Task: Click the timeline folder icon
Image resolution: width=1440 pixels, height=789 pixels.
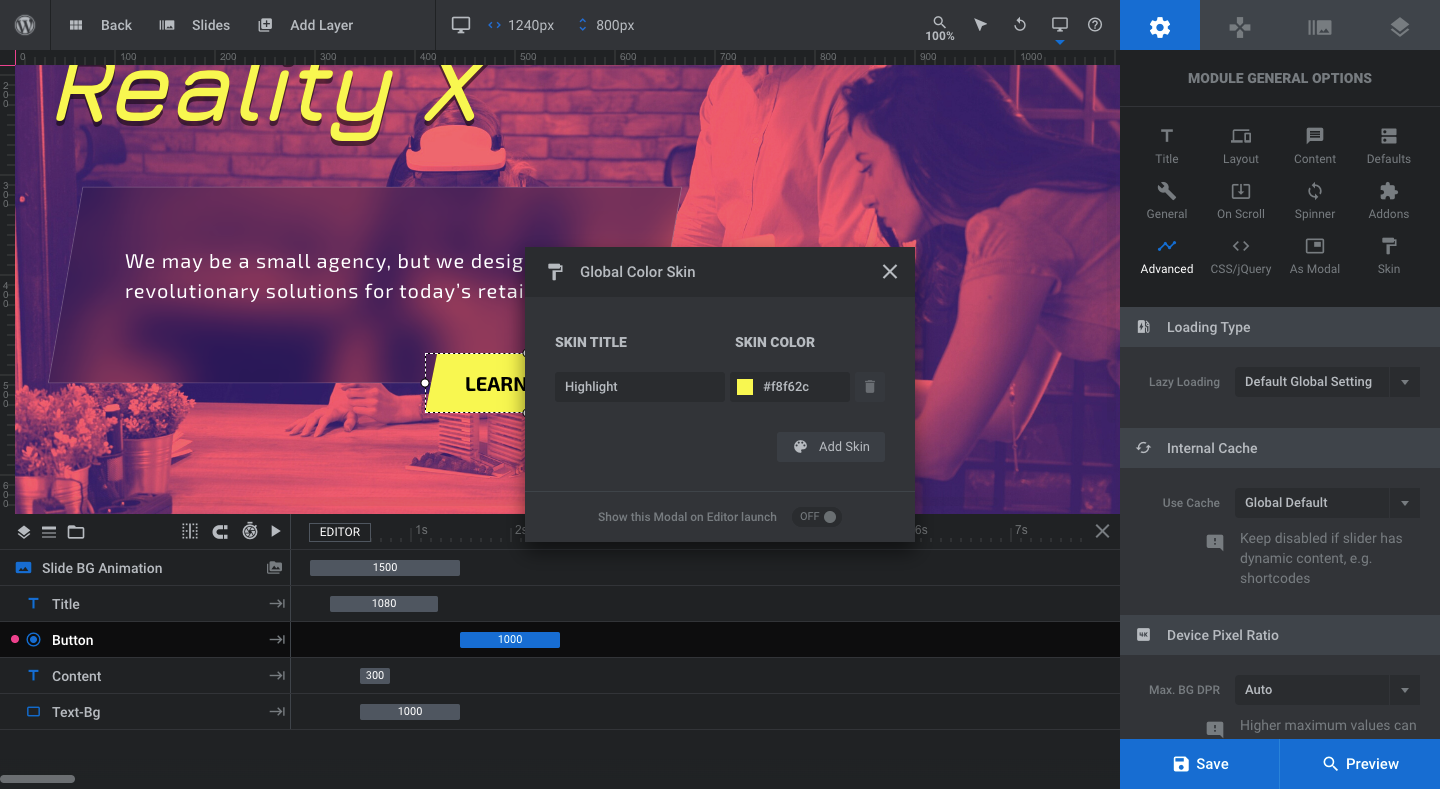Action: pos(76,532)
